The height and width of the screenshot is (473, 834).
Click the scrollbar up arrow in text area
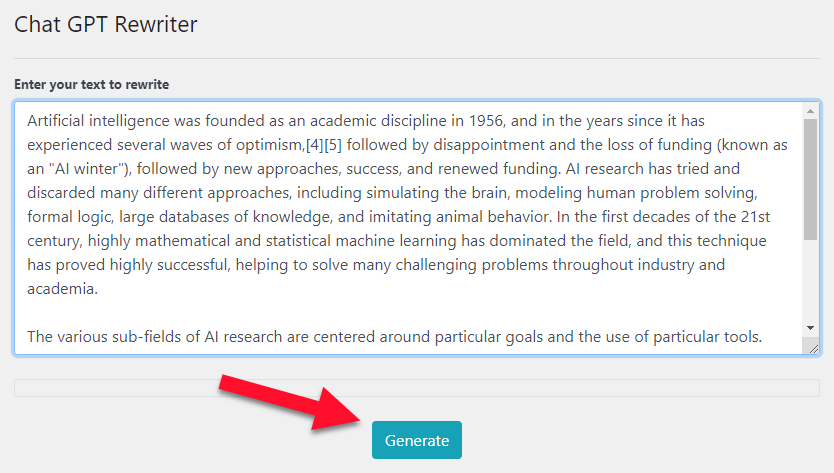(810, 111)
